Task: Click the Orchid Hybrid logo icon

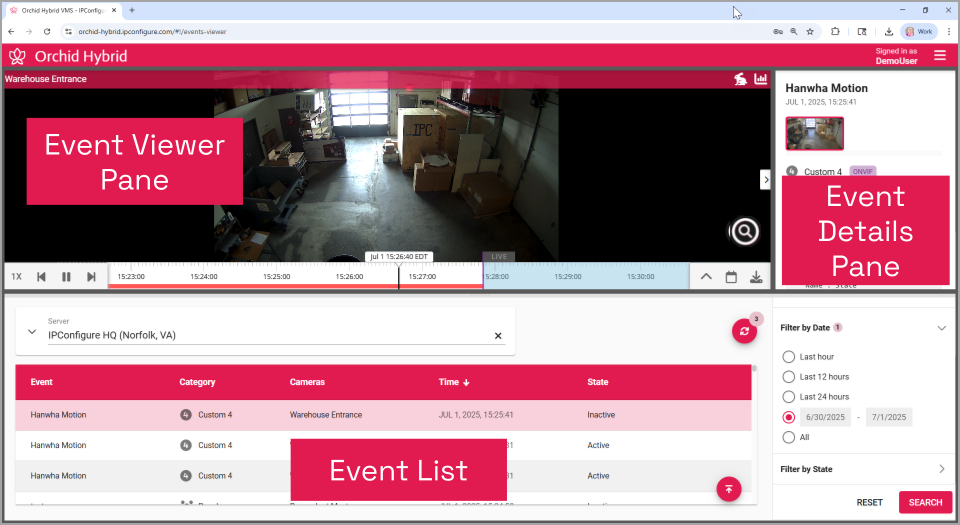Action: point(17,56)
